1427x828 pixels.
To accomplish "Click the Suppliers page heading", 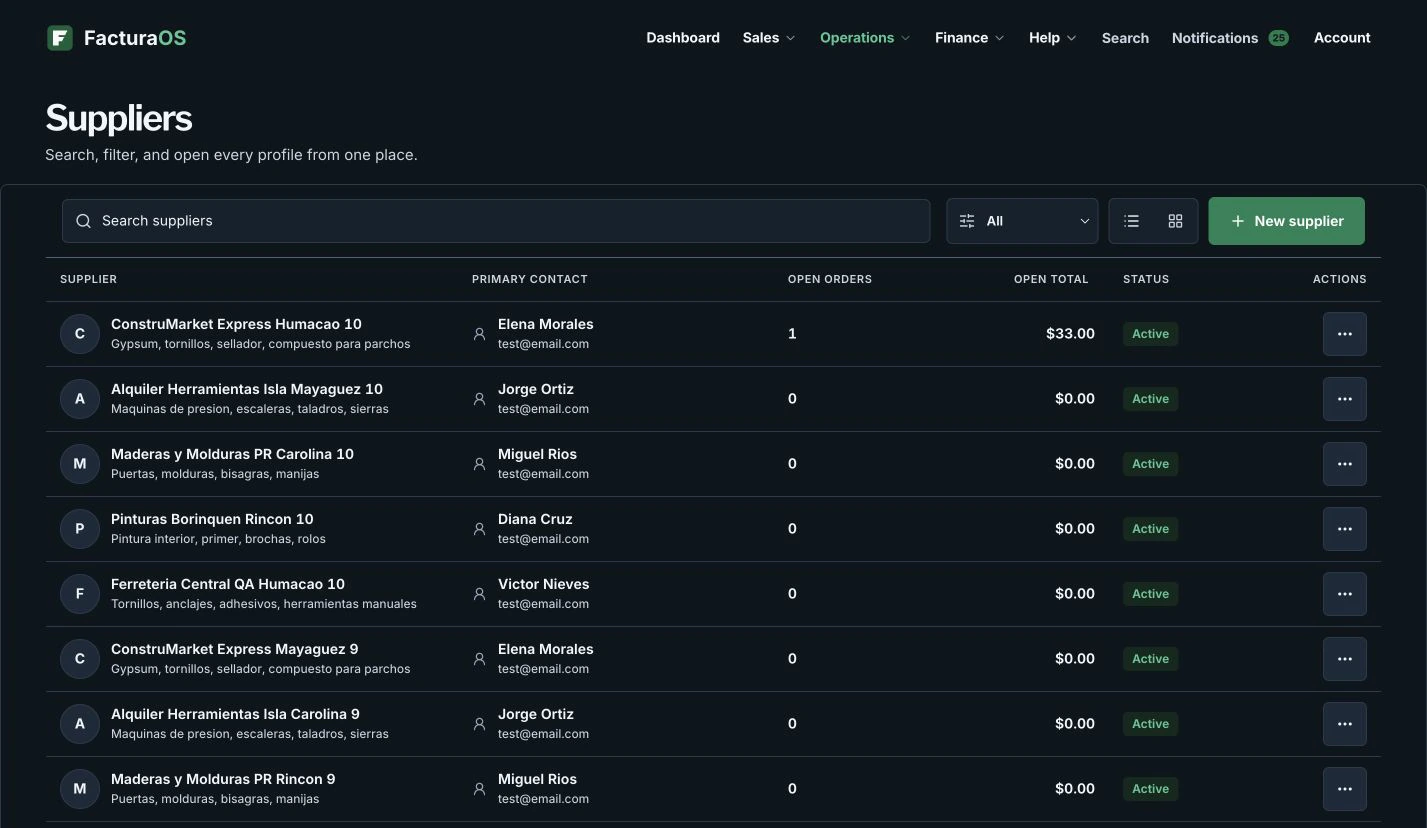I will click(x=119, y=118).
